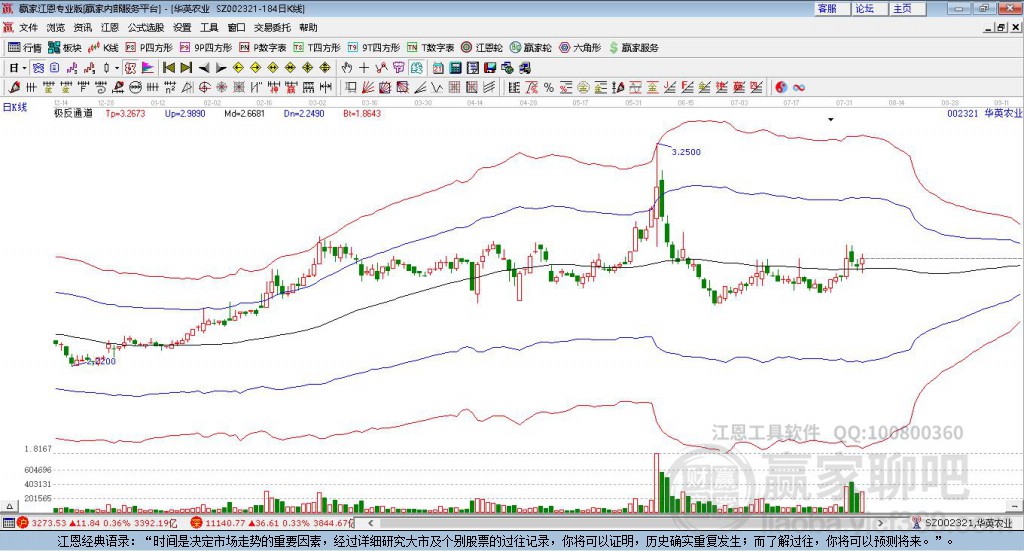Open the 资讯 menu
The image size is (1024, 551).
click(83, 27)
